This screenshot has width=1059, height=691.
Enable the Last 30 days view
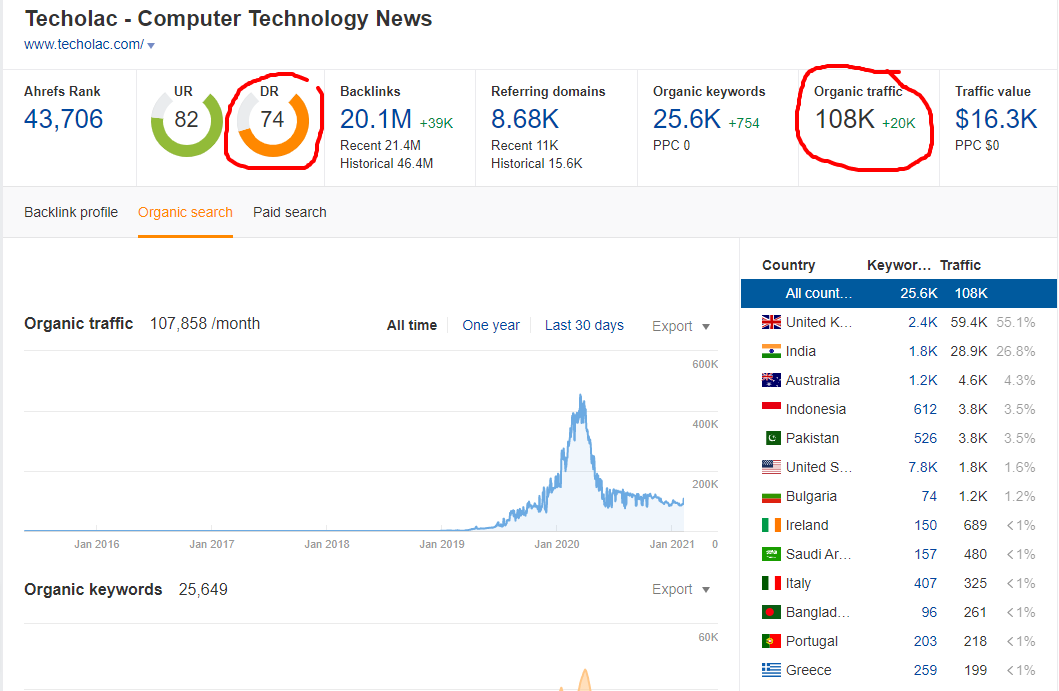(x=584, y=325)
